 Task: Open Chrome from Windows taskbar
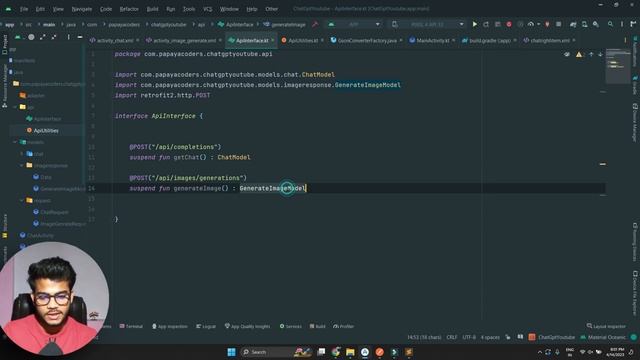pyautogui.click(x=336, y=352)
